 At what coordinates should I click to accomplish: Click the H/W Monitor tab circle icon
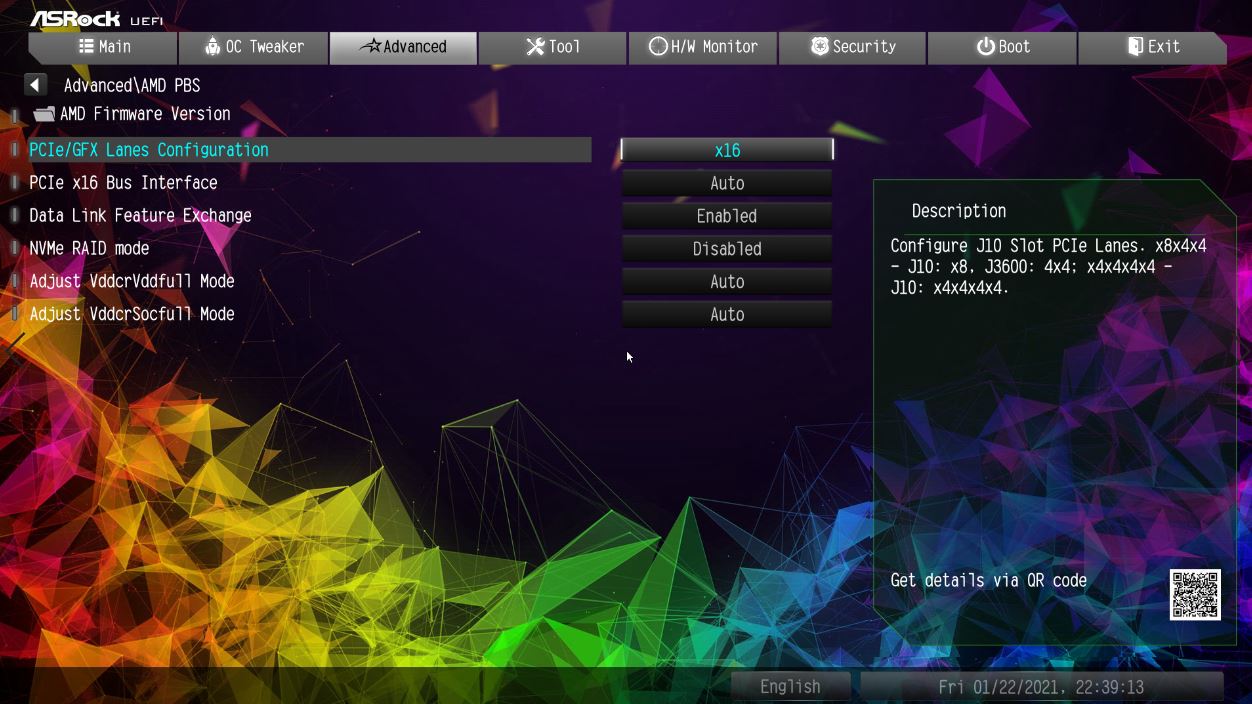[658, 46]
